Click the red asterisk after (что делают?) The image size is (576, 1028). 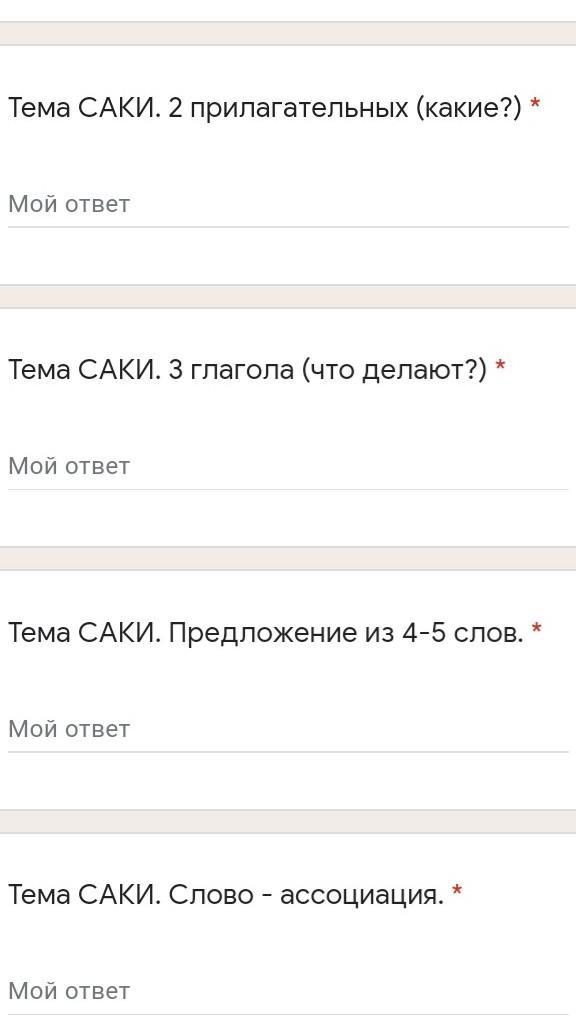[500, 367]
